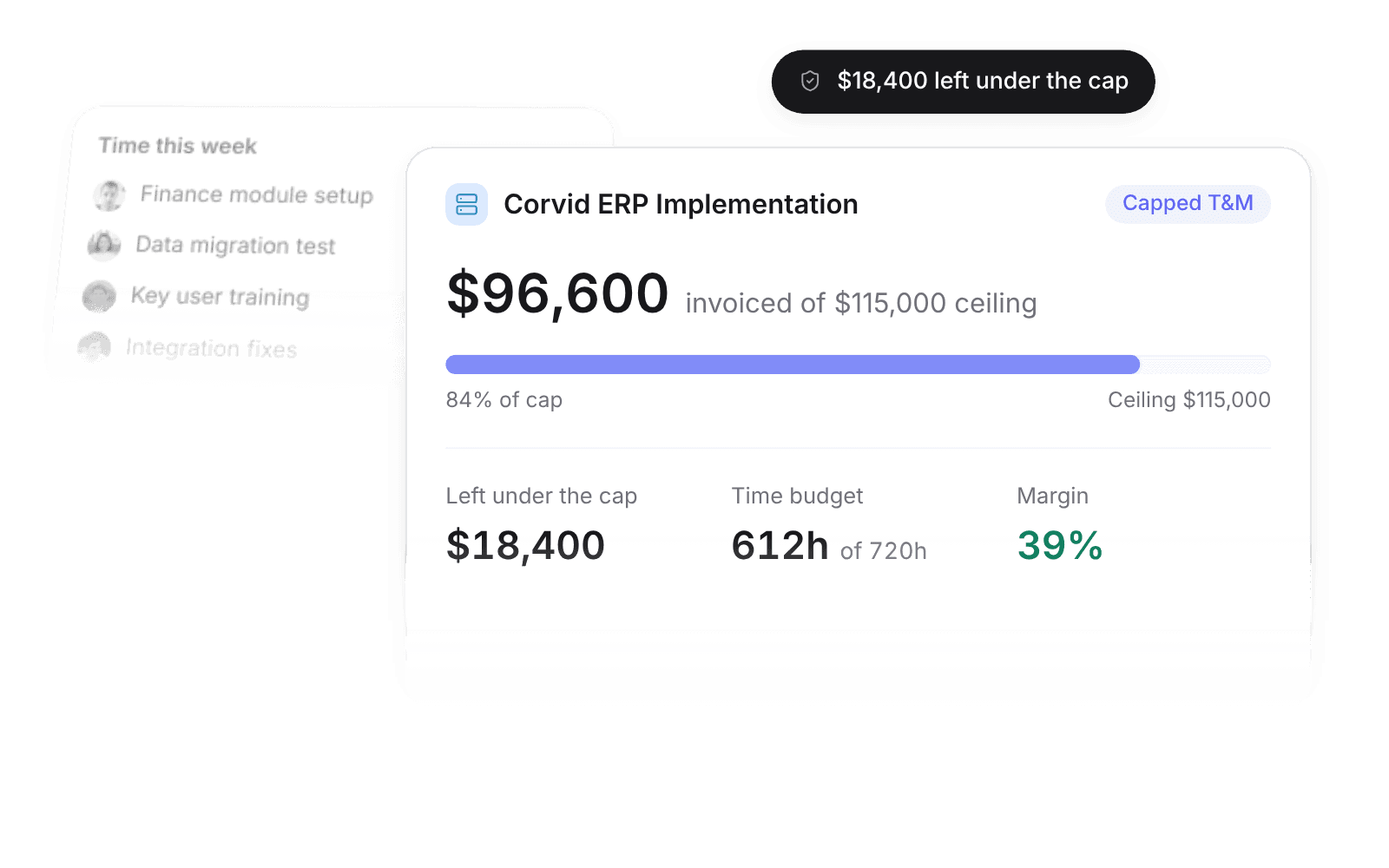This screenshot has height=868, width=1389.
Task: Click the Left under the cap label
Action: pos(542,496)
